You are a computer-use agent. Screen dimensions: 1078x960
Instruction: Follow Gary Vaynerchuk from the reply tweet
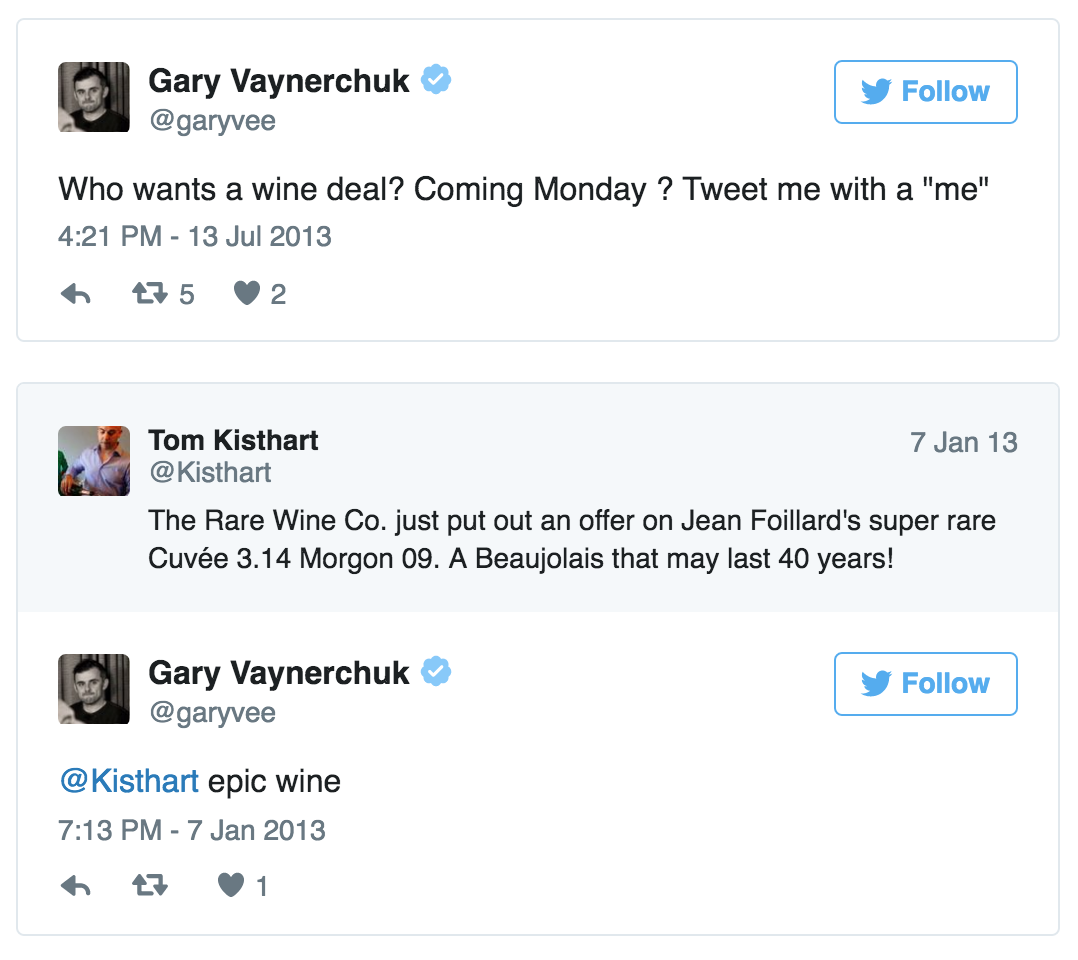(925, 684)
